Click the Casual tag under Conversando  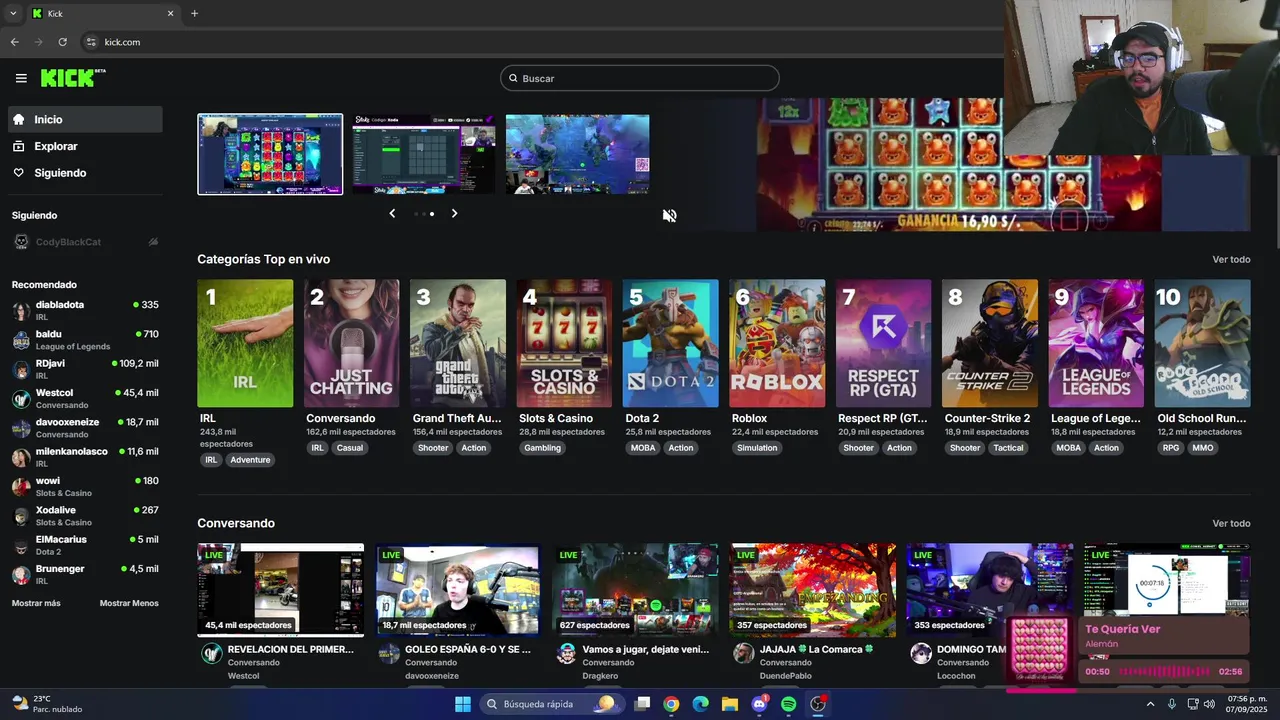(x=350, y=448)
